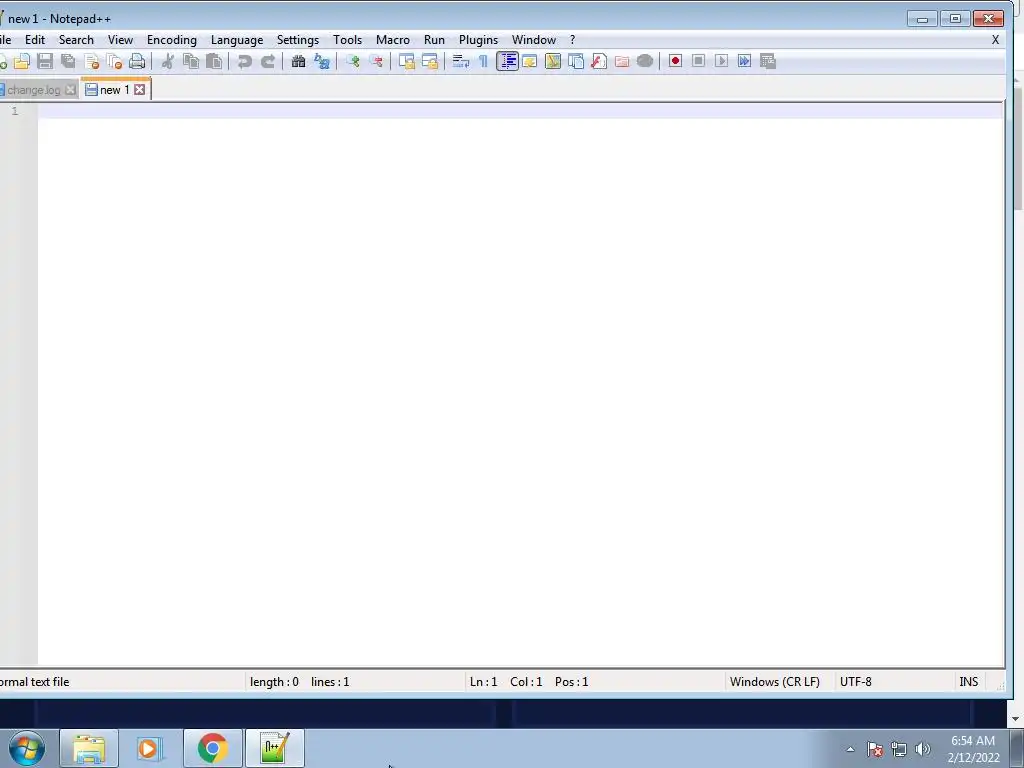Open the Replace dialog icon
Viewport: 1024px width, 768px height.
point(321,61)
